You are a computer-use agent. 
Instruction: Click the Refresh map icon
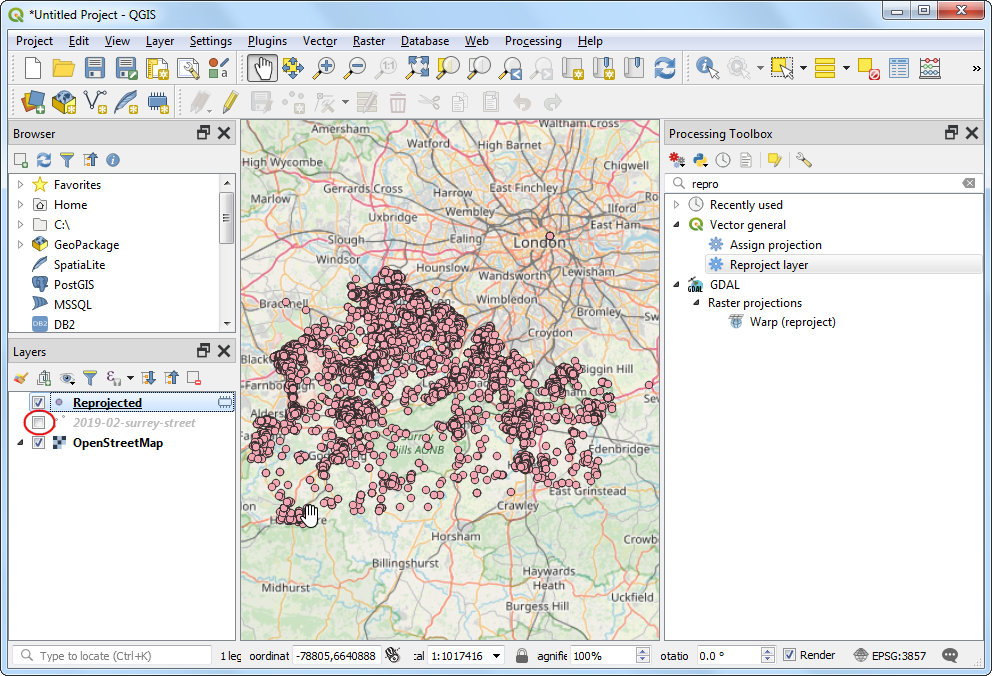click(x=665, y=68)
